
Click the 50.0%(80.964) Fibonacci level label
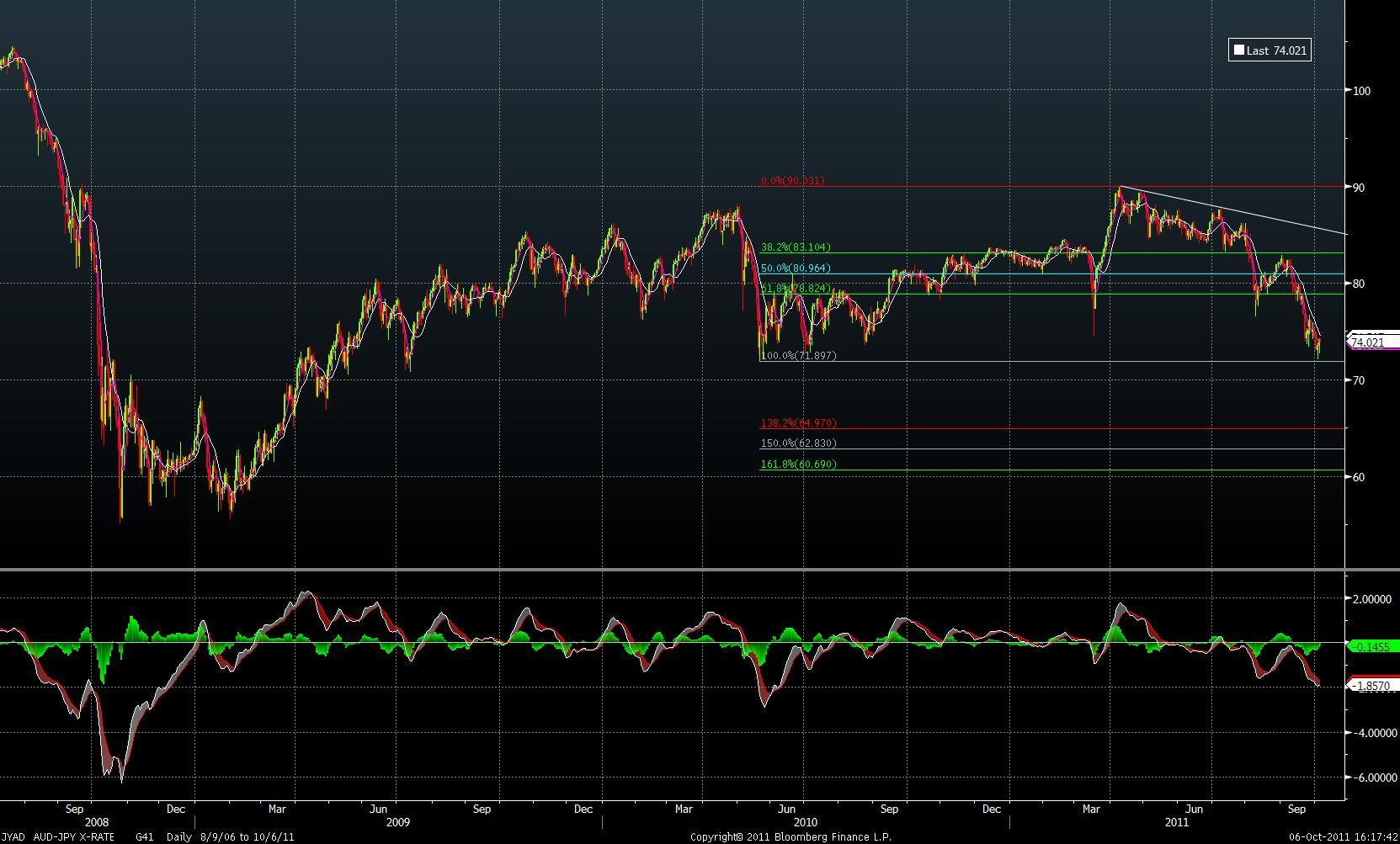click(796, 268)
